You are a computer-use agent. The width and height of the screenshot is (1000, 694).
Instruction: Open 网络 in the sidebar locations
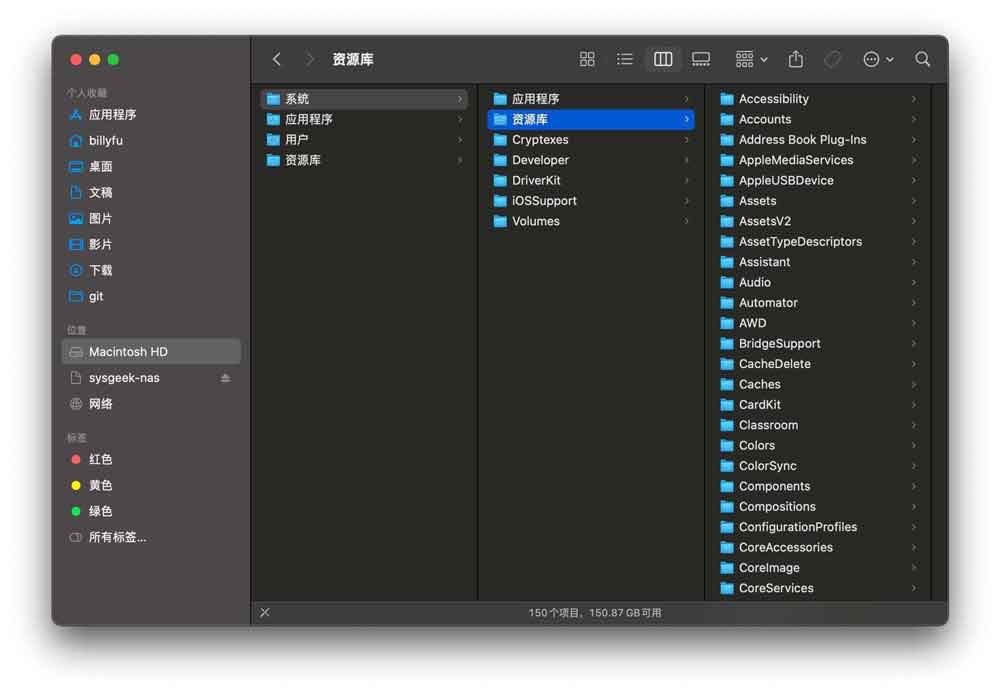(x=100, y=404)
